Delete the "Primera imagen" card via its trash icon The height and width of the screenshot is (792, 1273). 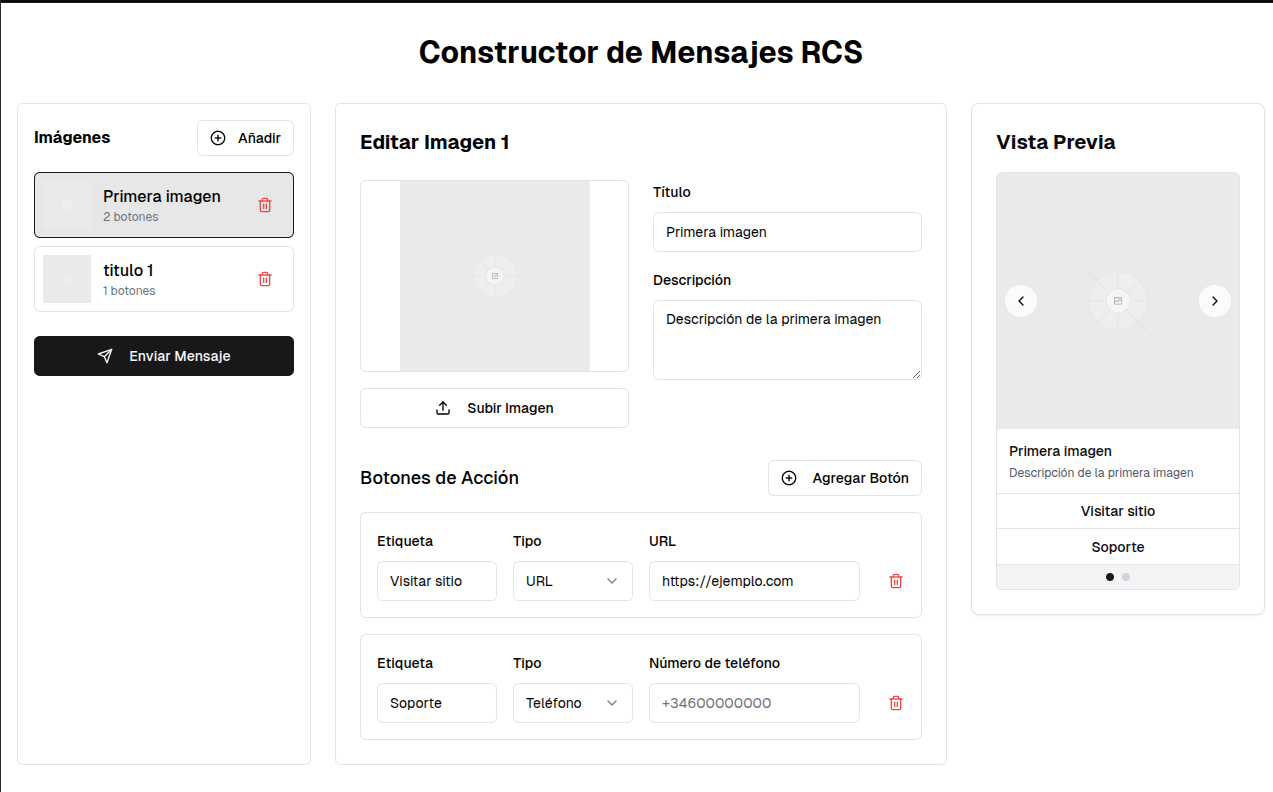[264, 204]
